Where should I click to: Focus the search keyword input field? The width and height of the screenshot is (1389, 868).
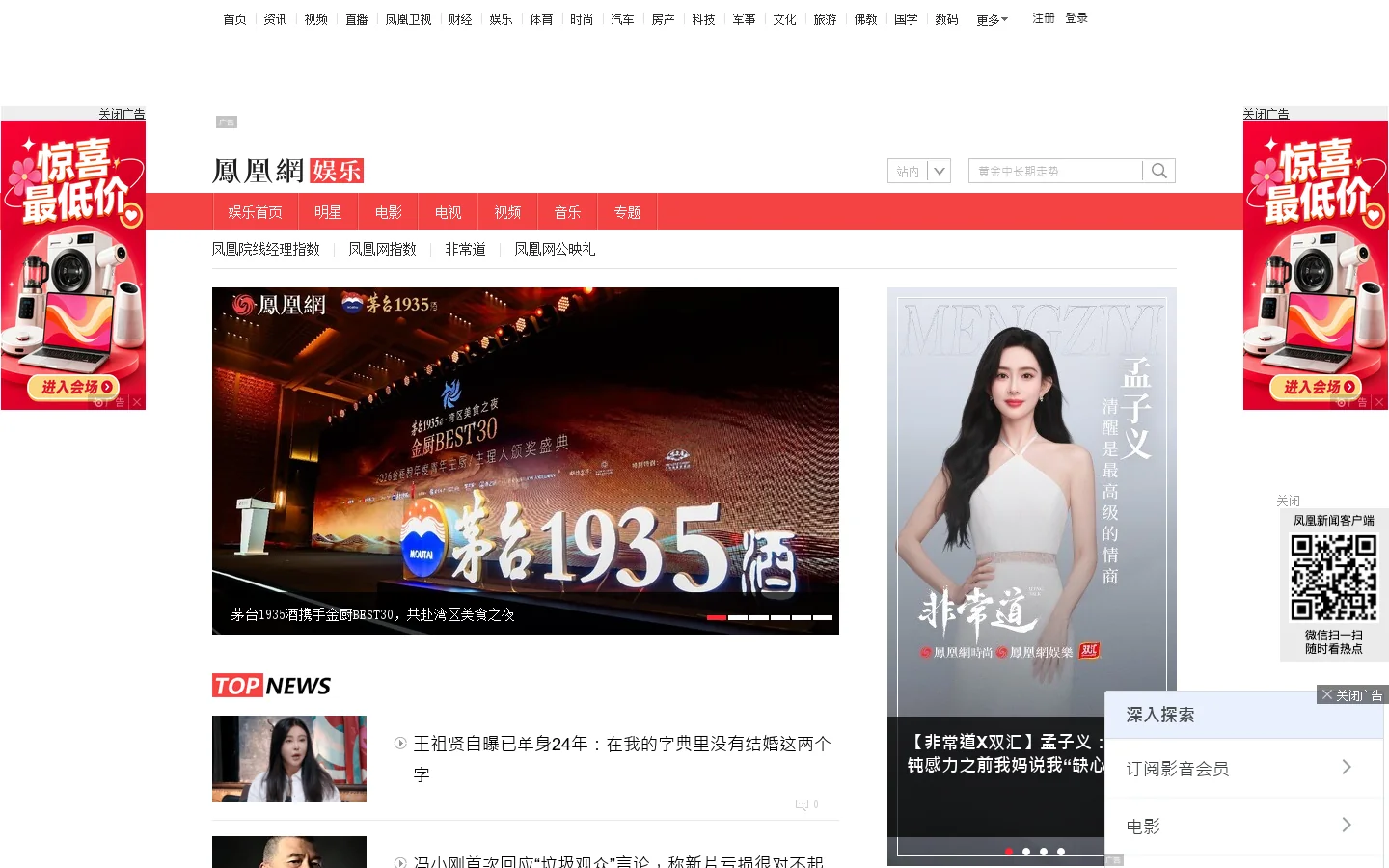click(x=1056, y=171)
